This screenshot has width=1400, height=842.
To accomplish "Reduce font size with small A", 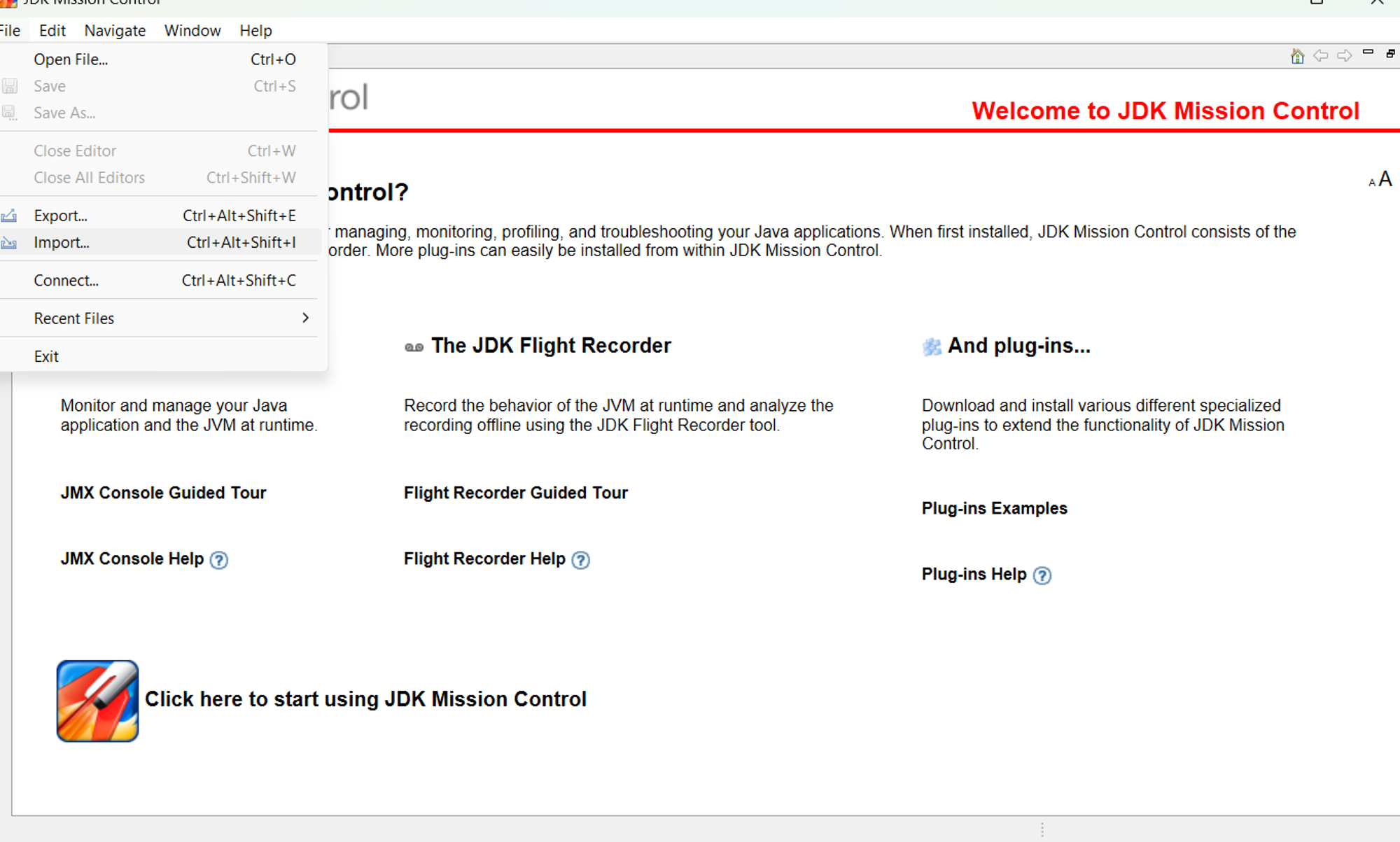I will (x=1372, y=183).
